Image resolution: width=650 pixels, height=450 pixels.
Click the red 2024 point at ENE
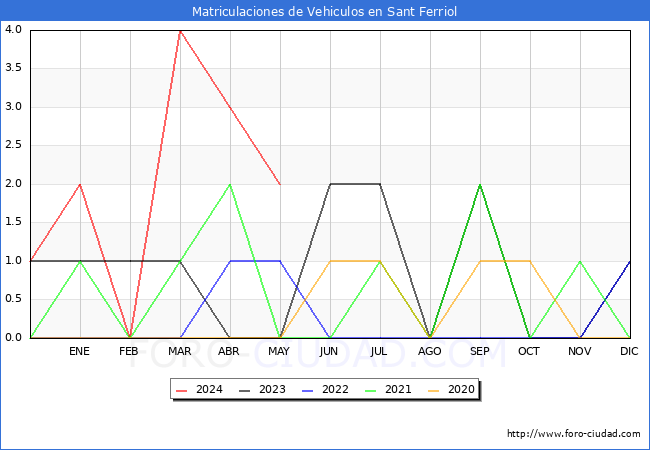(x=80, y=184)
